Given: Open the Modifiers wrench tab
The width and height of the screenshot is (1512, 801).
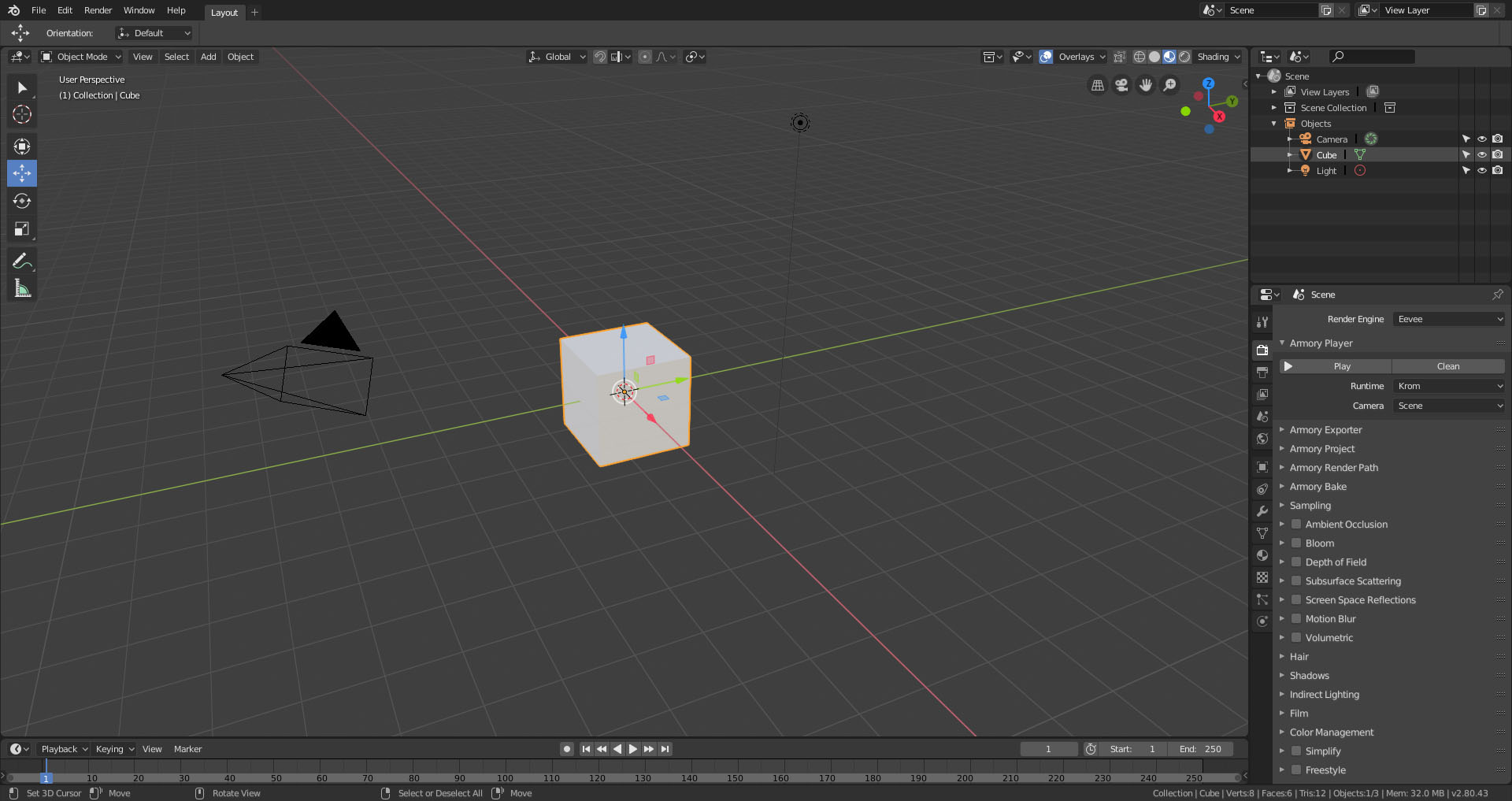Looking at the screenshot, I should [1262, 511].
